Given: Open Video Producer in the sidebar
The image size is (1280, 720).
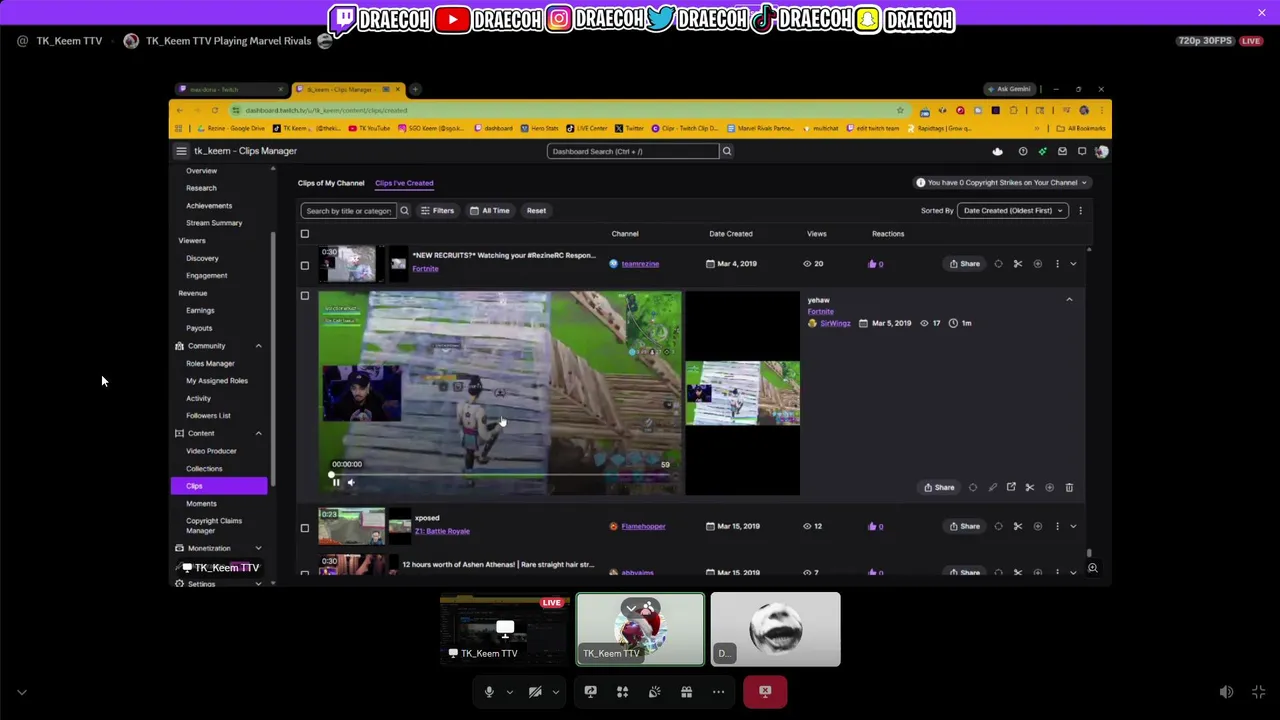Looking at the screenshot, I should (x=211, y=451).
